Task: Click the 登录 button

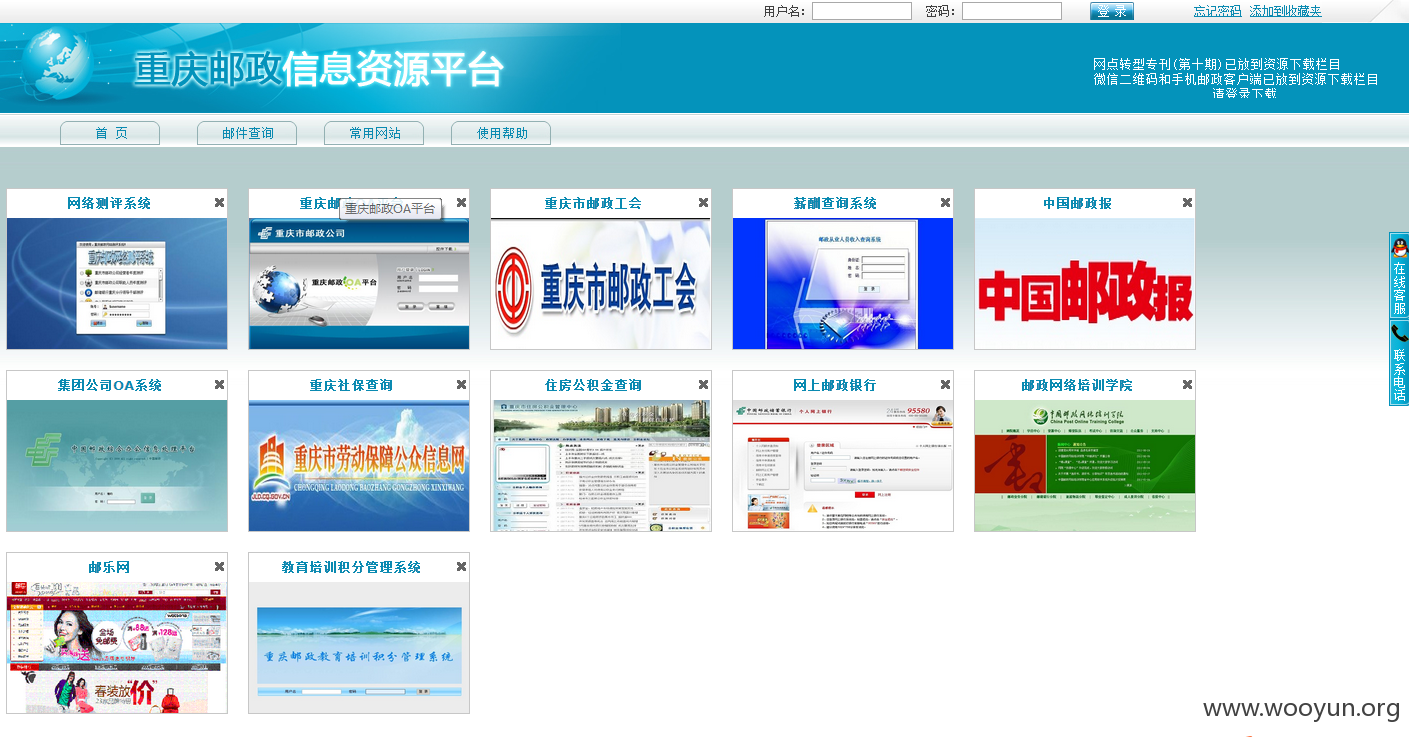Action: 1112,11
